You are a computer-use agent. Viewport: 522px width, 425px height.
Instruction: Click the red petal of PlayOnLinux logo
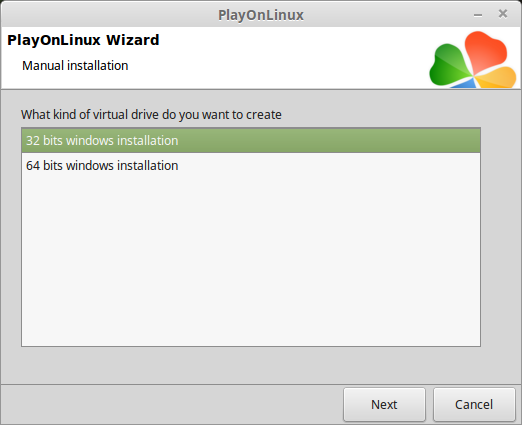[487, 50]
